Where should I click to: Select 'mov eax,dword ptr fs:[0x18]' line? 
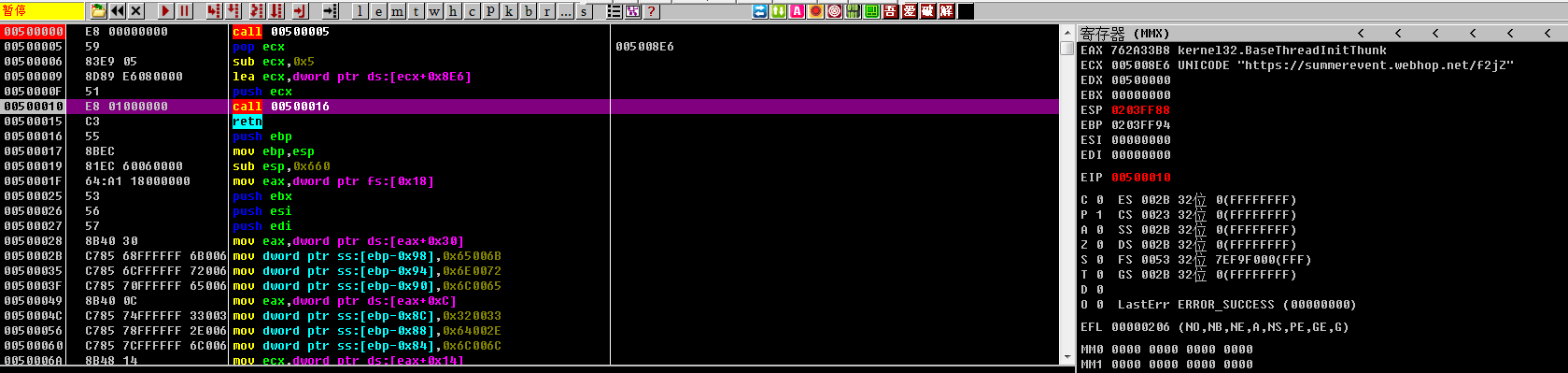(333, 181)
